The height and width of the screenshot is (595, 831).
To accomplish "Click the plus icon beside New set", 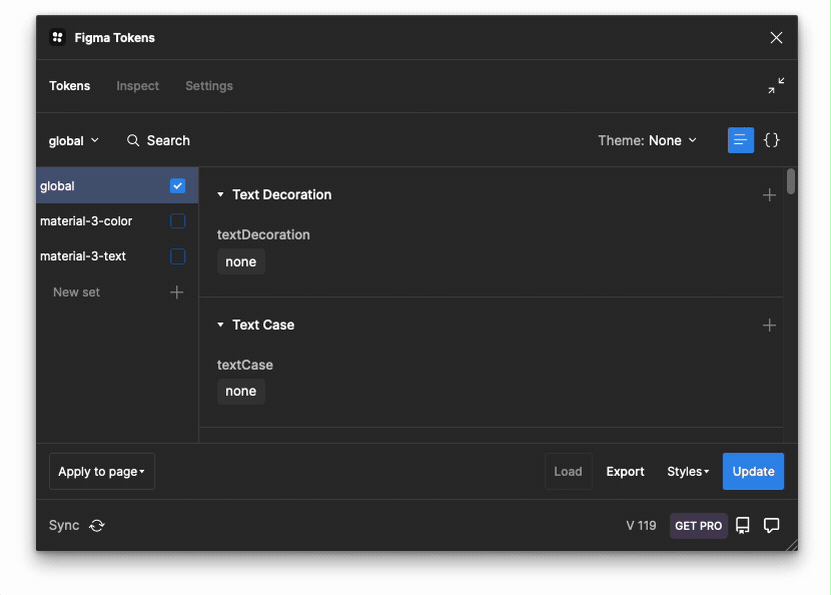I will [177, 292].
